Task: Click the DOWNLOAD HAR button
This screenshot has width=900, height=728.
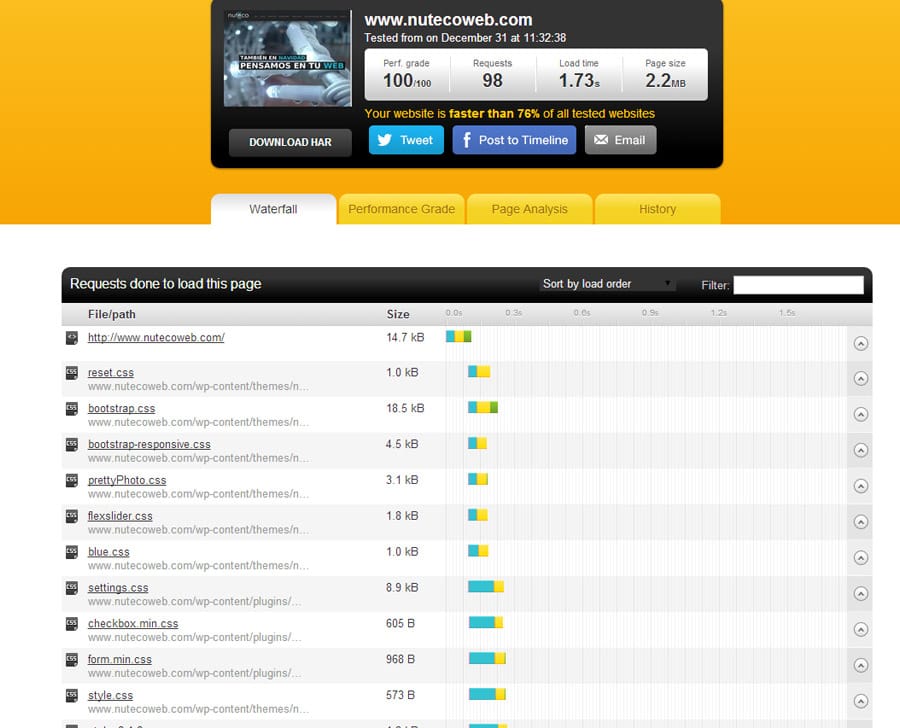Action: tap(290, 142)
